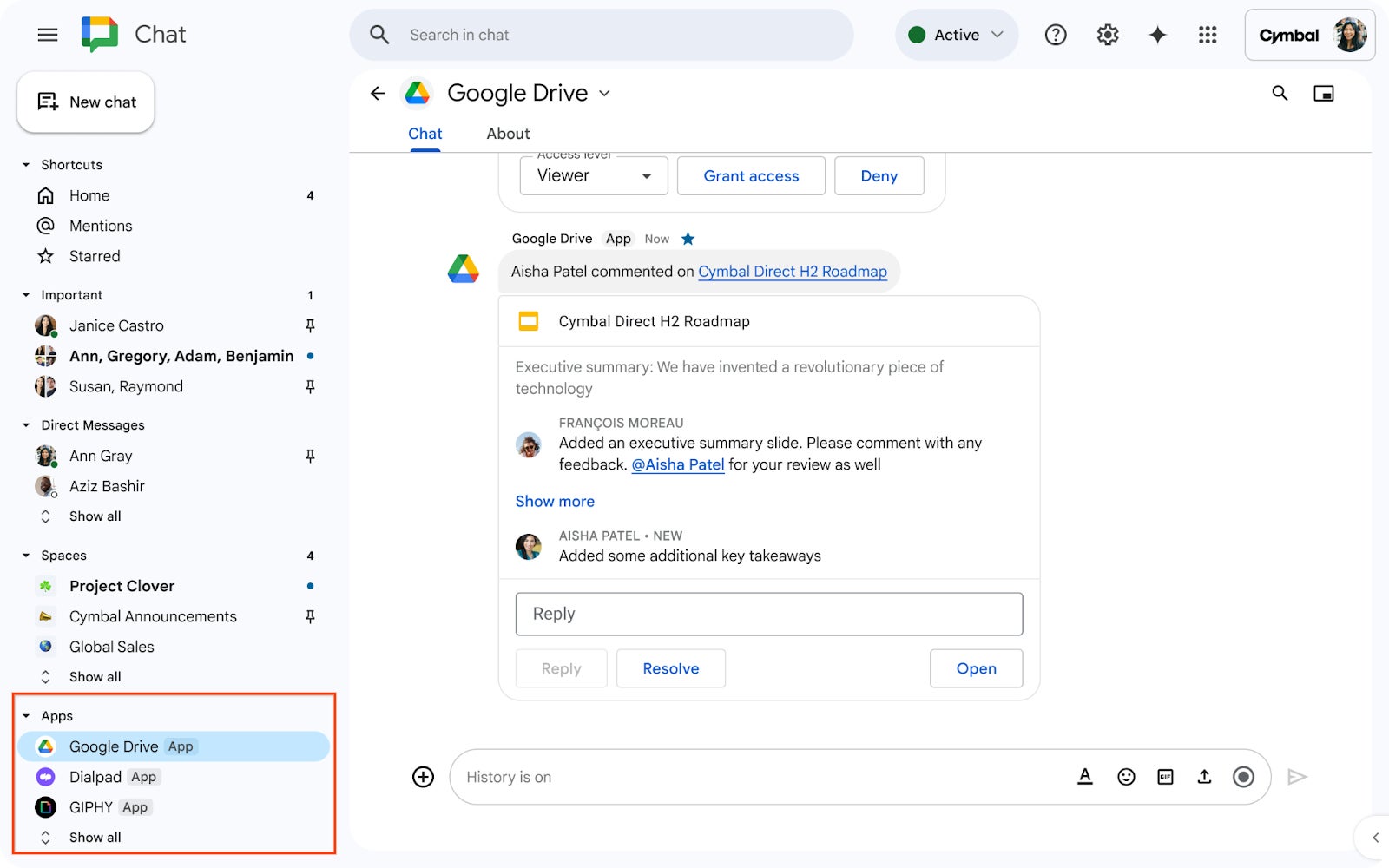
Task: Click the plus circle beside message box
Action: click(423, 777)
